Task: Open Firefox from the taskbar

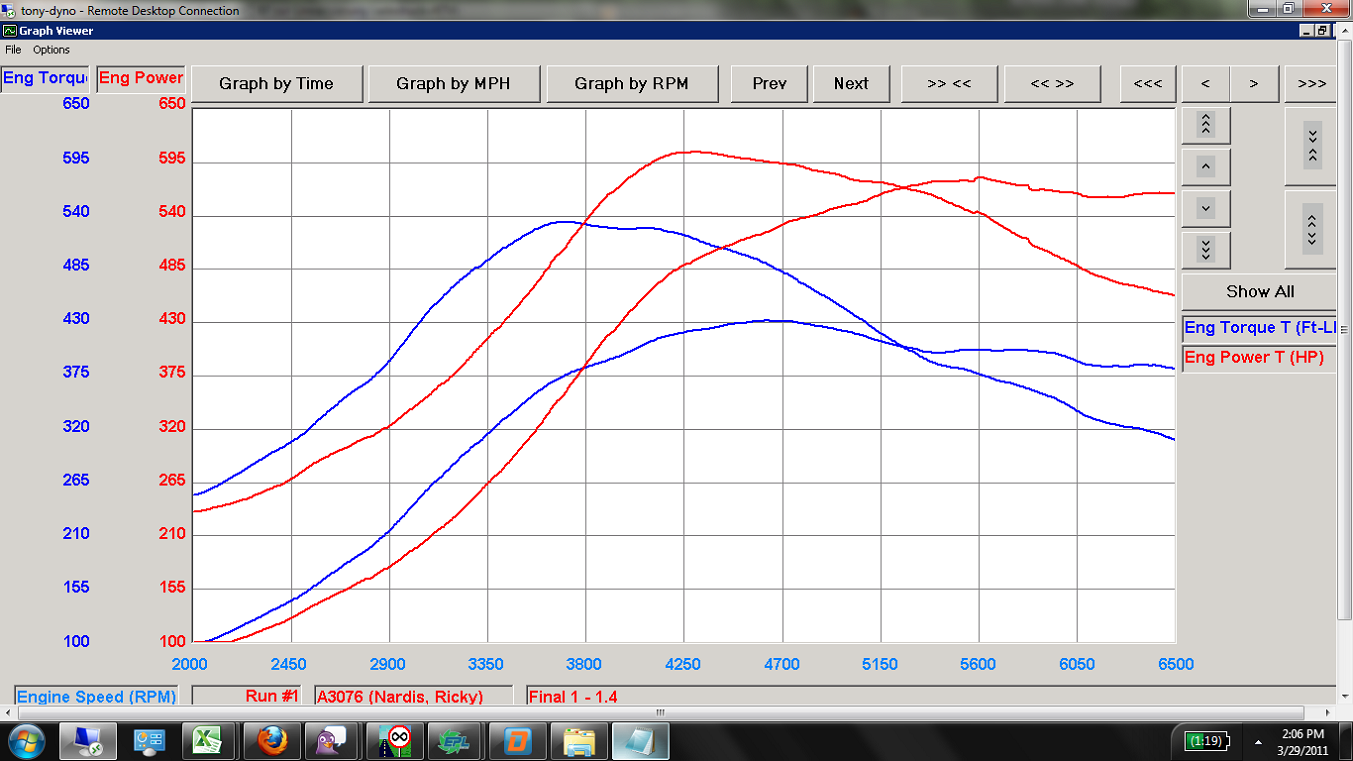Action: (x=272, y=741)
